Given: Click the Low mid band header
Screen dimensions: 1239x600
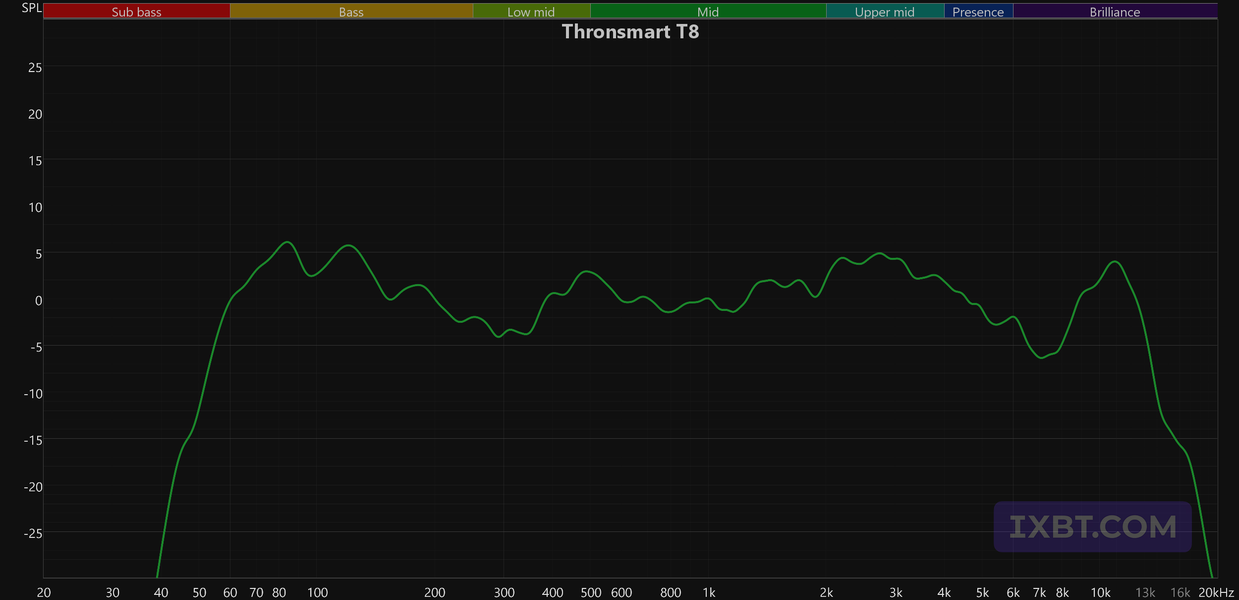Looking at the screenshot, I should tap(531, 12).
